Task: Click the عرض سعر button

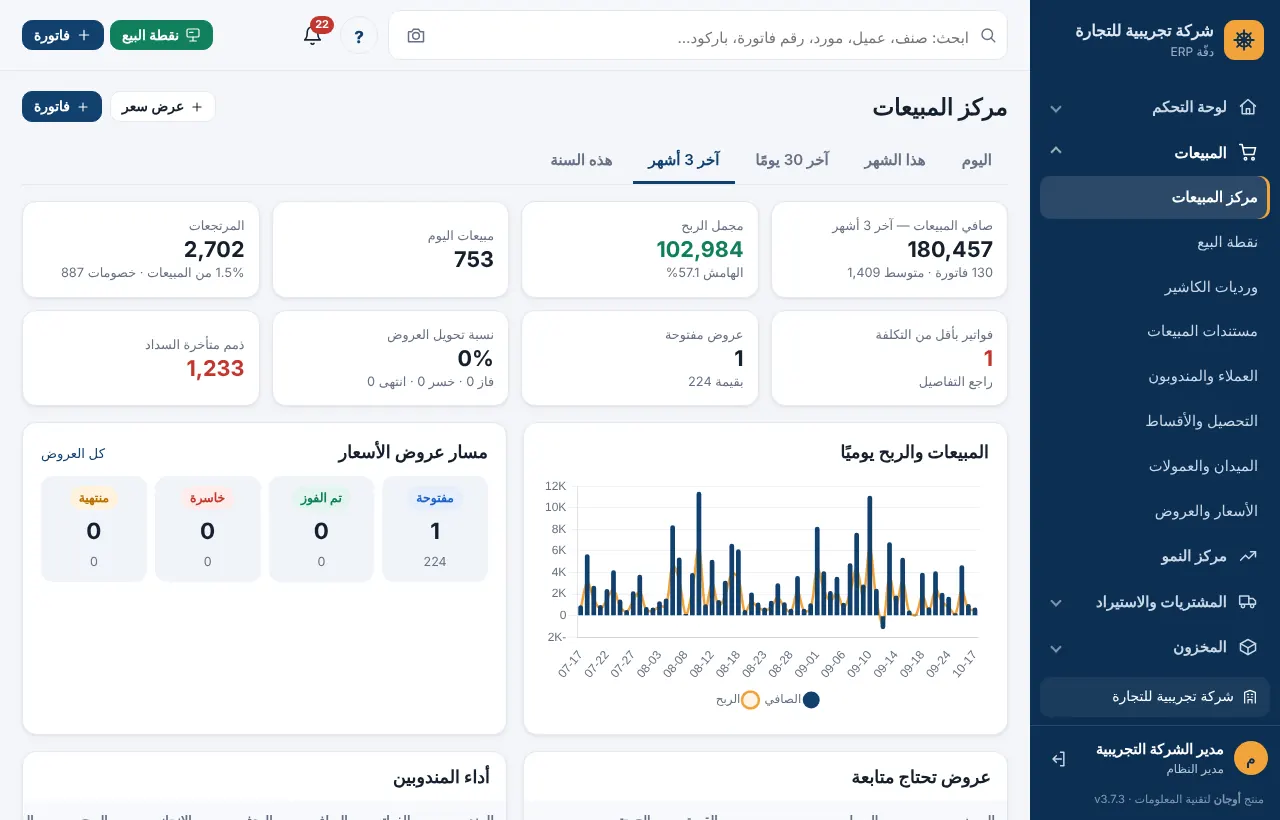Action: [163, 107]
